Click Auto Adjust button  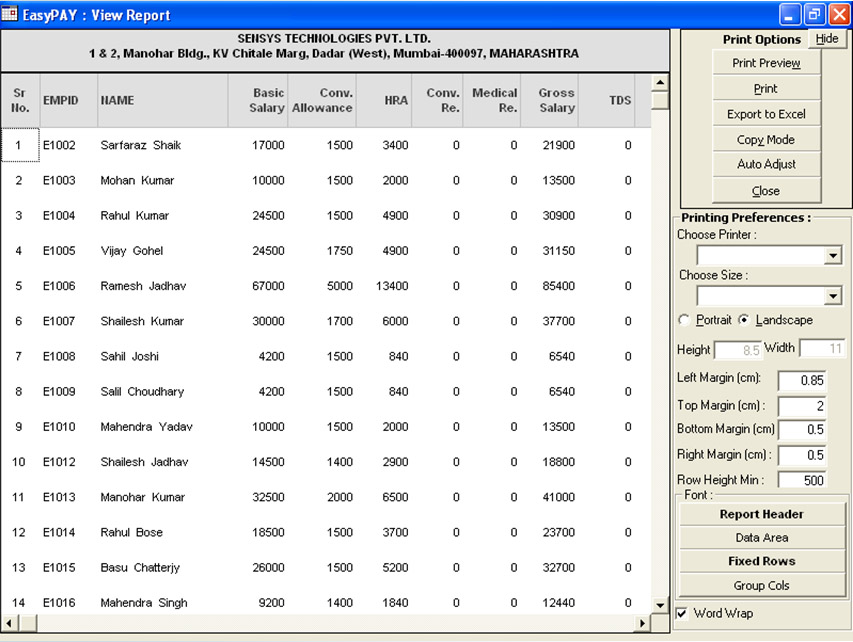click(766, 164)
